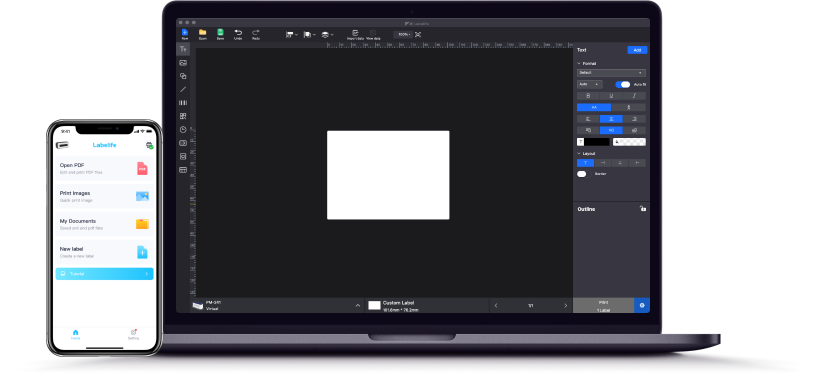Click the Import data icon
Image resolution: width=816 pixels, height=377 pixels.
pos(355,34)
